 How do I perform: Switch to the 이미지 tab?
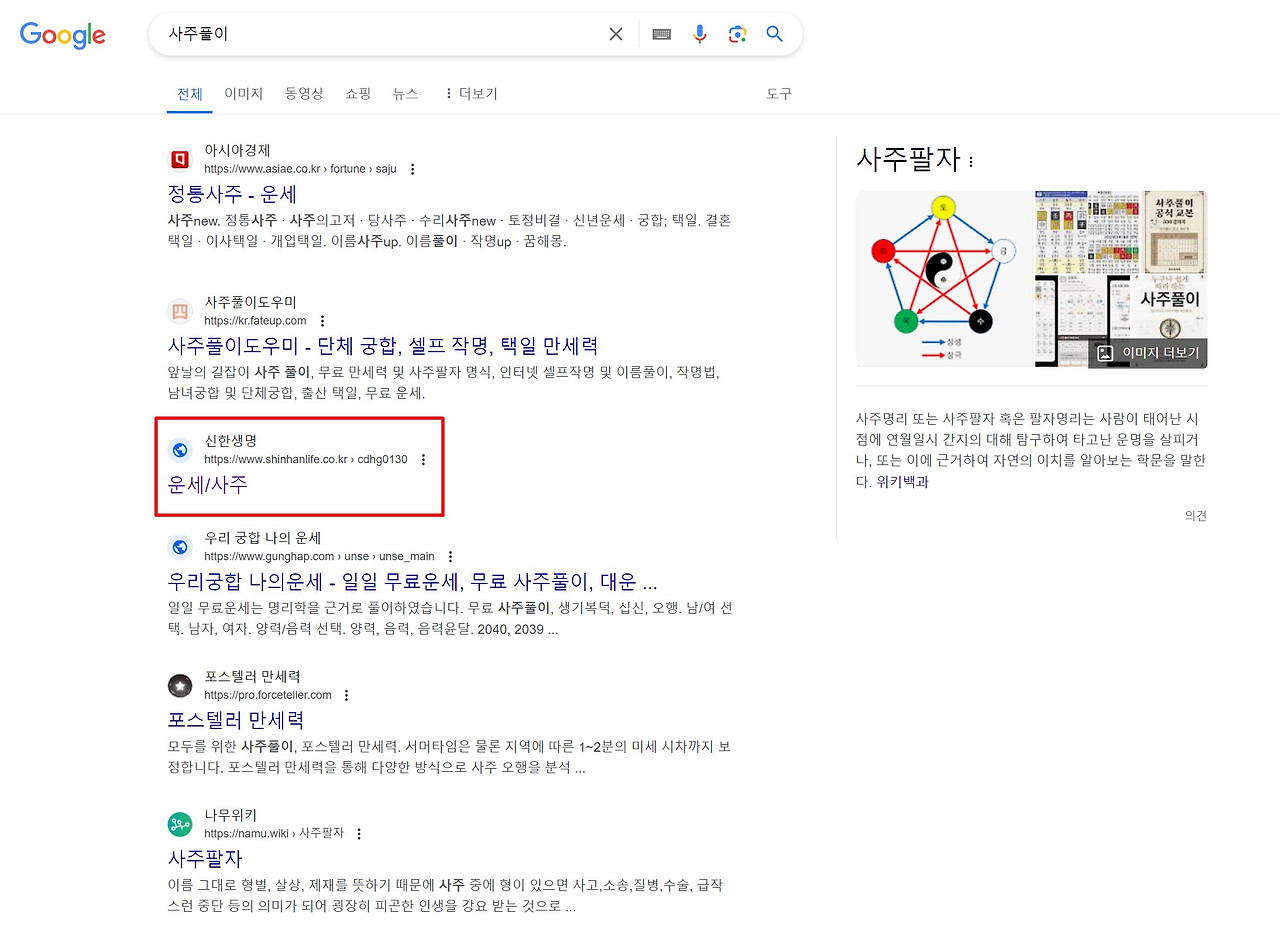[243, 93]
